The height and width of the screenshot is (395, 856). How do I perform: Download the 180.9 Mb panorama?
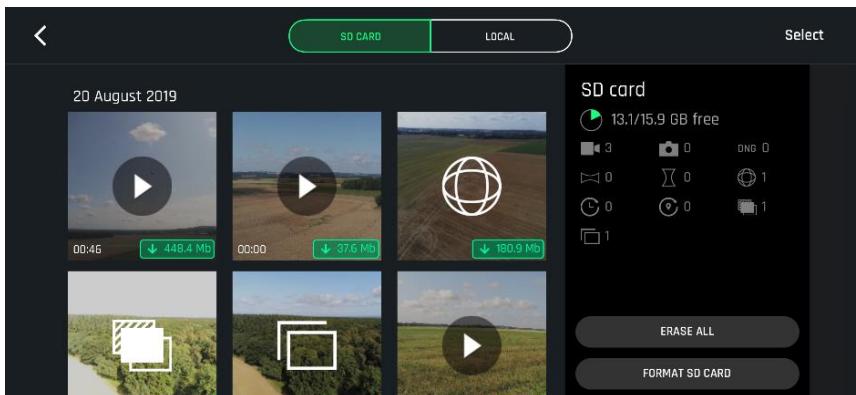(508, 249)
